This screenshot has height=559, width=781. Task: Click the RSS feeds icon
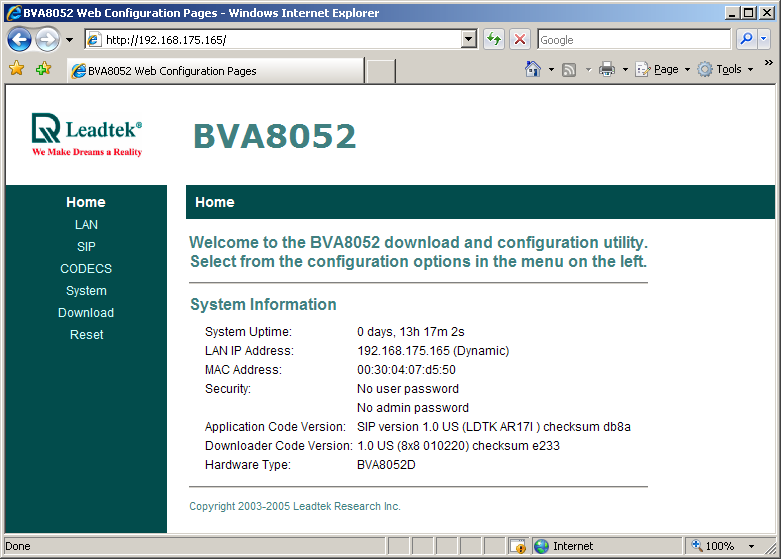pyautogui.click(x=569, y=69)
